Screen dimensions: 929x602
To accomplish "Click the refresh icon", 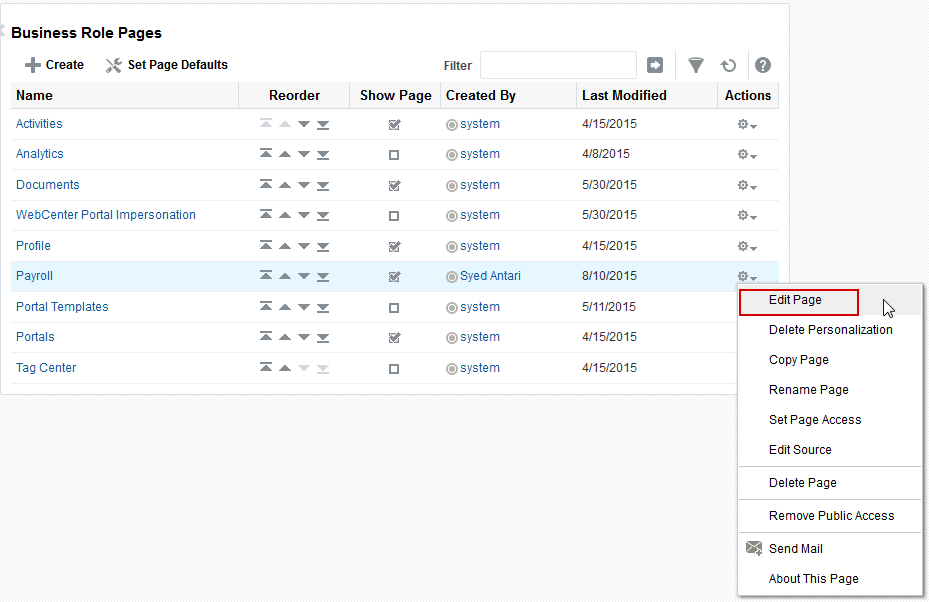I will point(729,65).
